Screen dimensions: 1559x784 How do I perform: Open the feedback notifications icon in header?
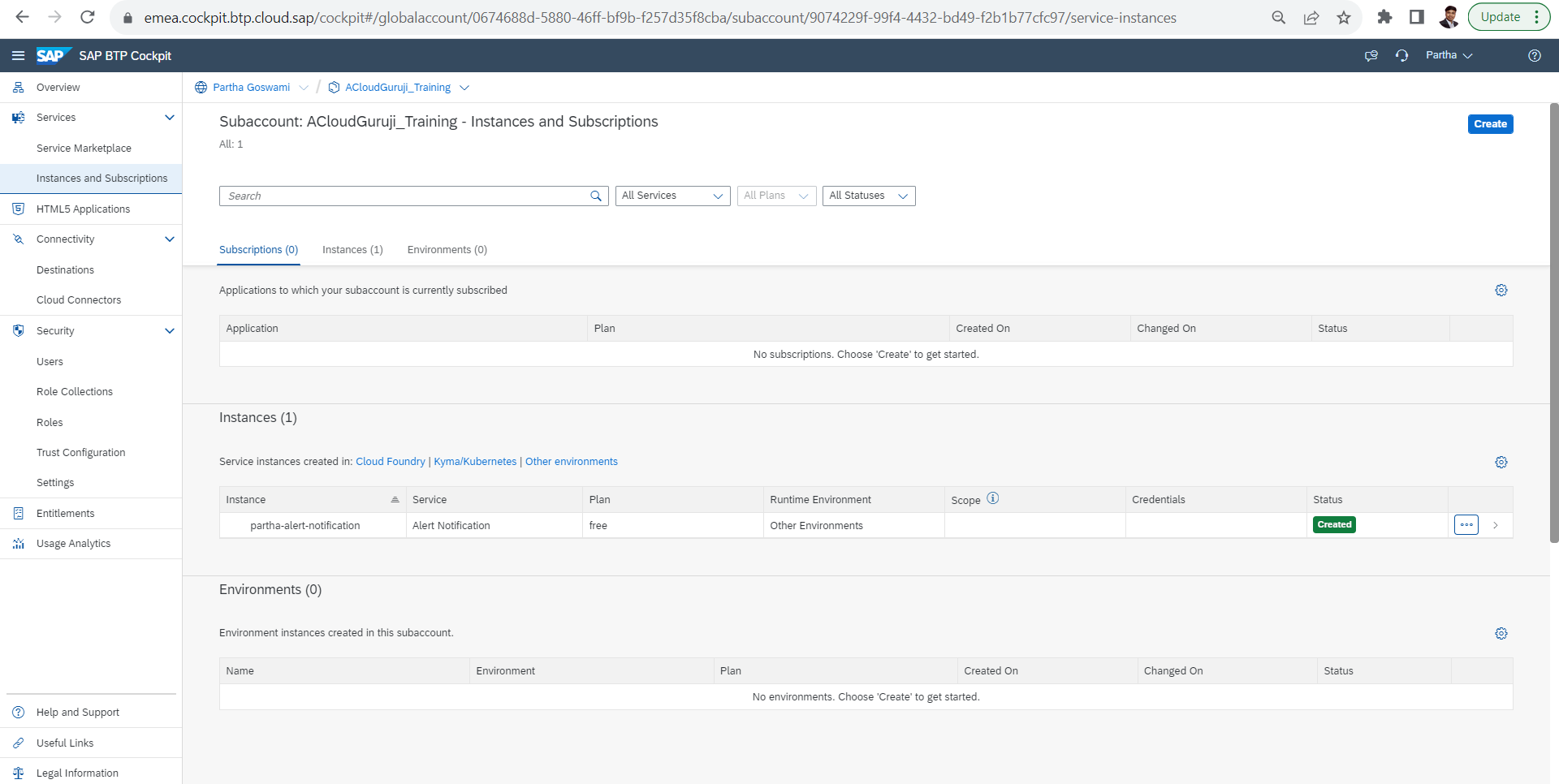click(1371, 55)
